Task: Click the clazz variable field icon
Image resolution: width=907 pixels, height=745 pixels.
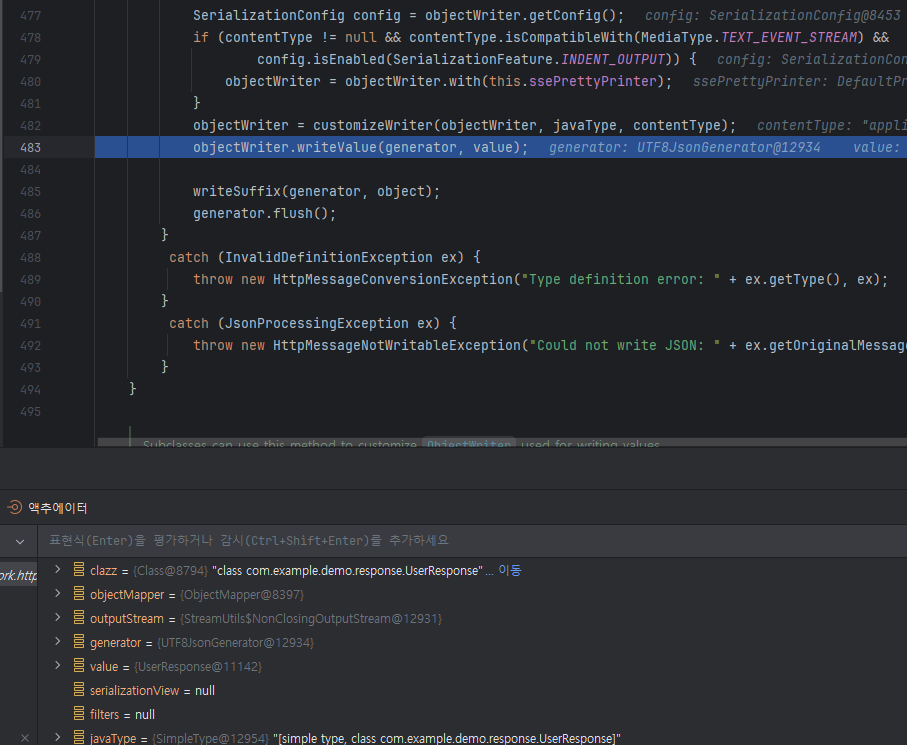Action: (x=79, y=570)
